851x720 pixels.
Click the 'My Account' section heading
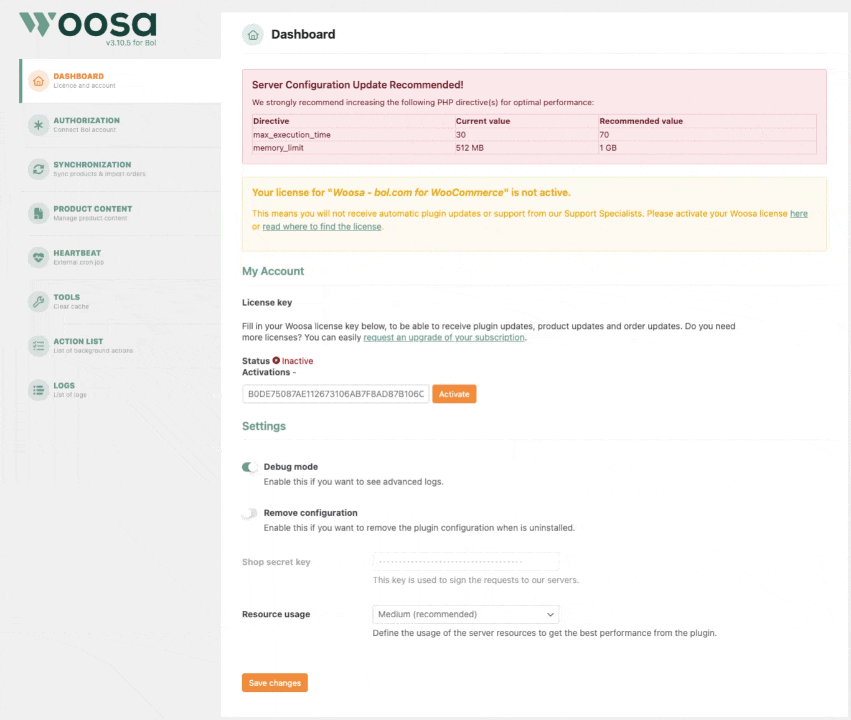(x=273, y=271)
